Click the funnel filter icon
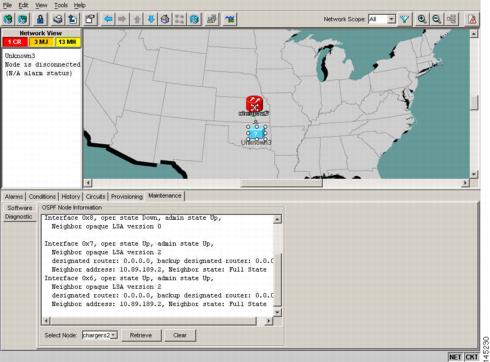Screen dimensions: 490x362 point(405,19)
